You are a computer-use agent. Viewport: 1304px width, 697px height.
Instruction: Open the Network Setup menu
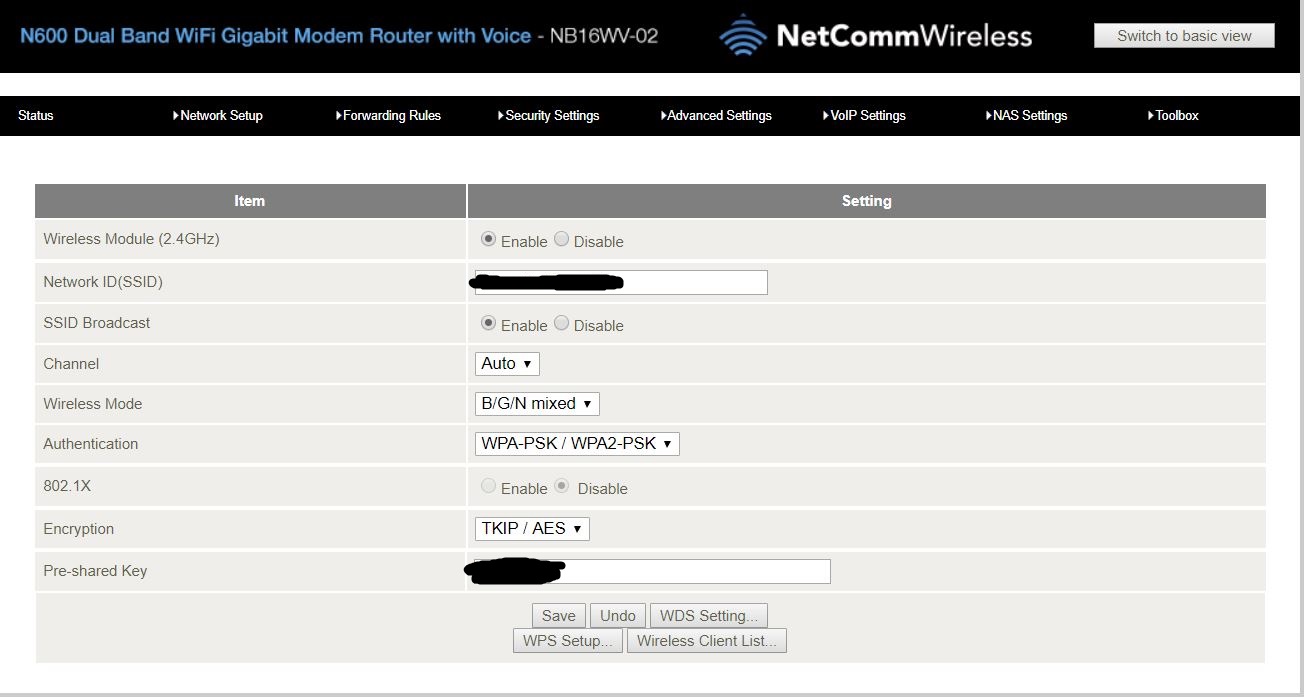[218, 116]
